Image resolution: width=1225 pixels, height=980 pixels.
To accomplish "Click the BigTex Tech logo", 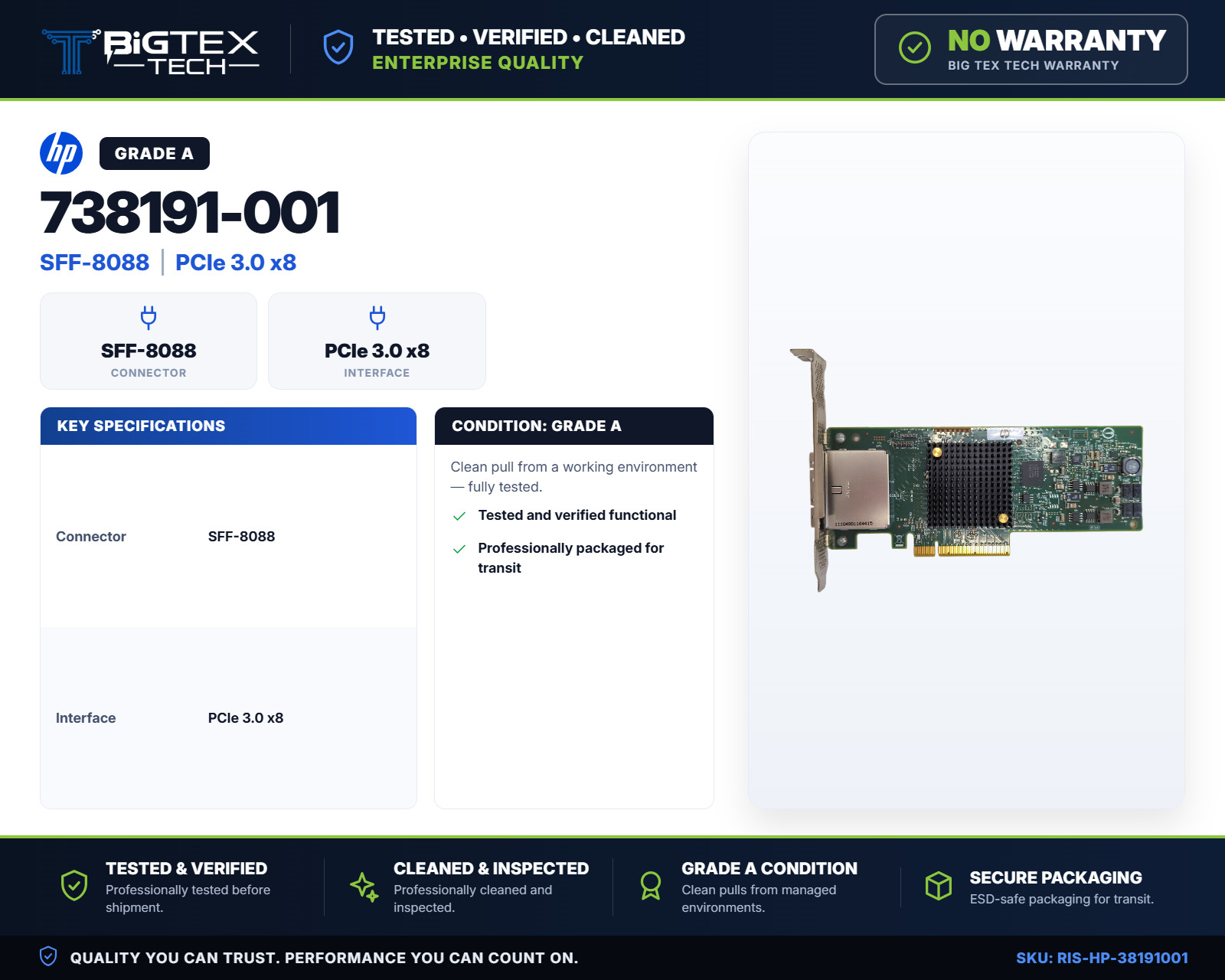I will (151, 51).
